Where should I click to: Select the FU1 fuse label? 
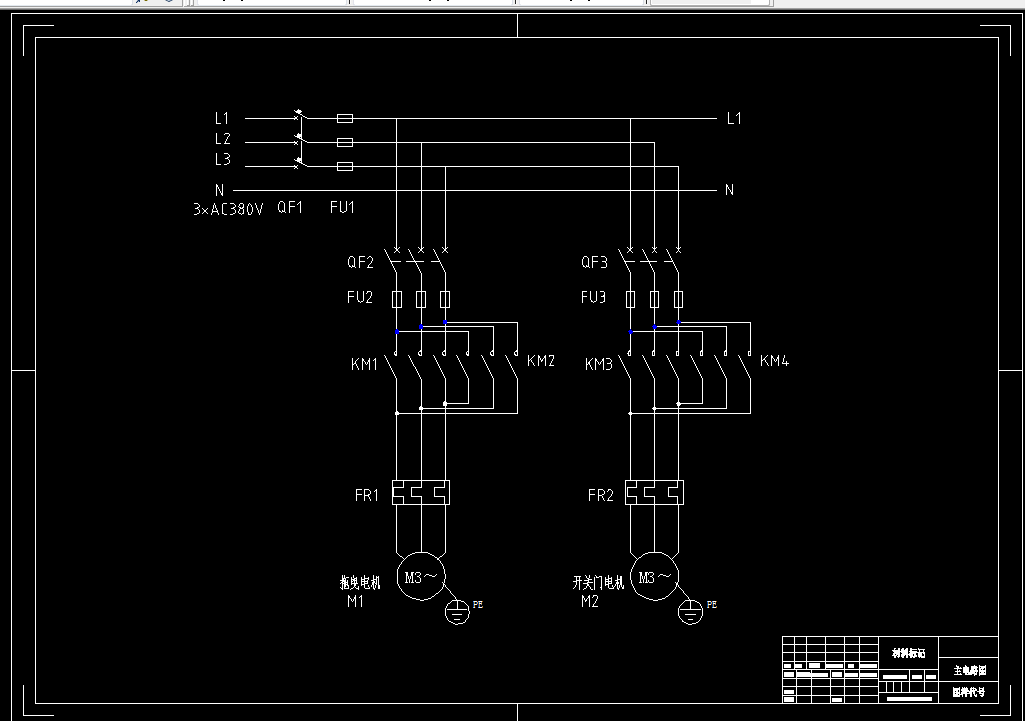(342, 208)
